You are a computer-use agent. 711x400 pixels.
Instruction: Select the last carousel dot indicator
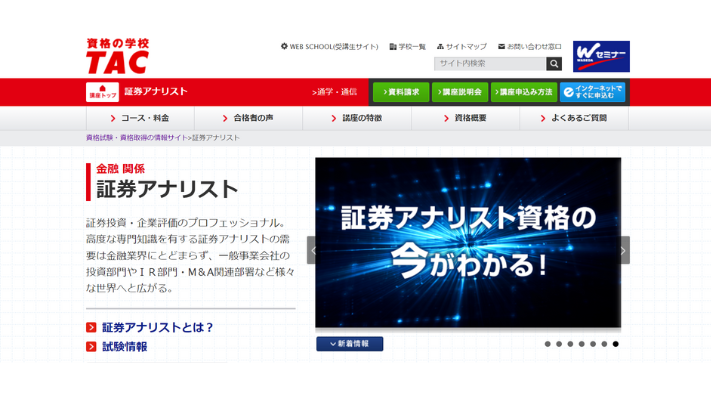click(x=616, y=344)
